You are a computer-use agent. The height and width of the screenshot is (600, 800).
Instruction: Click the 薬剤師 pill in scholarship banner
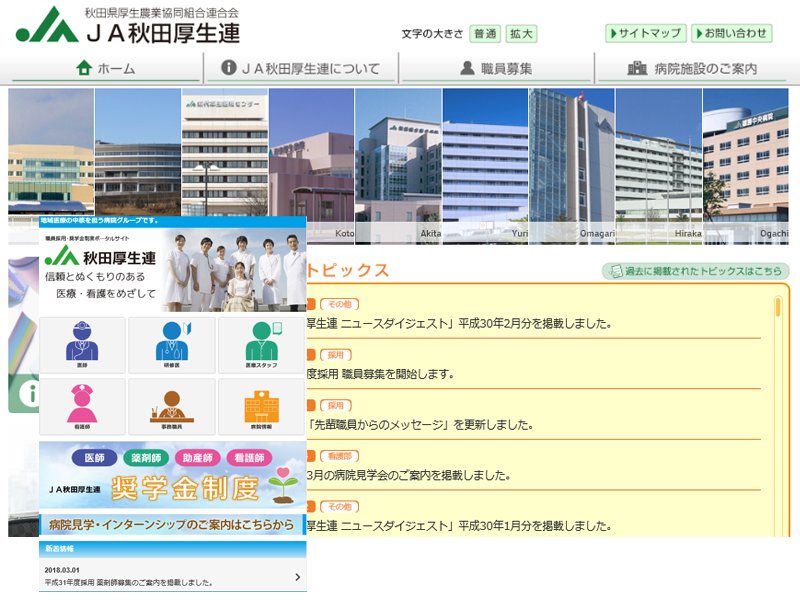[146, 458]
